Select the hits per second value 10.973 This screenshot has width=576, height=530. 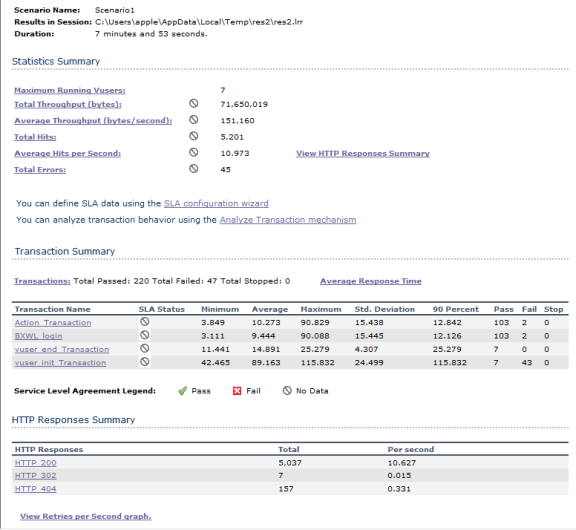[x=235, y=154]
